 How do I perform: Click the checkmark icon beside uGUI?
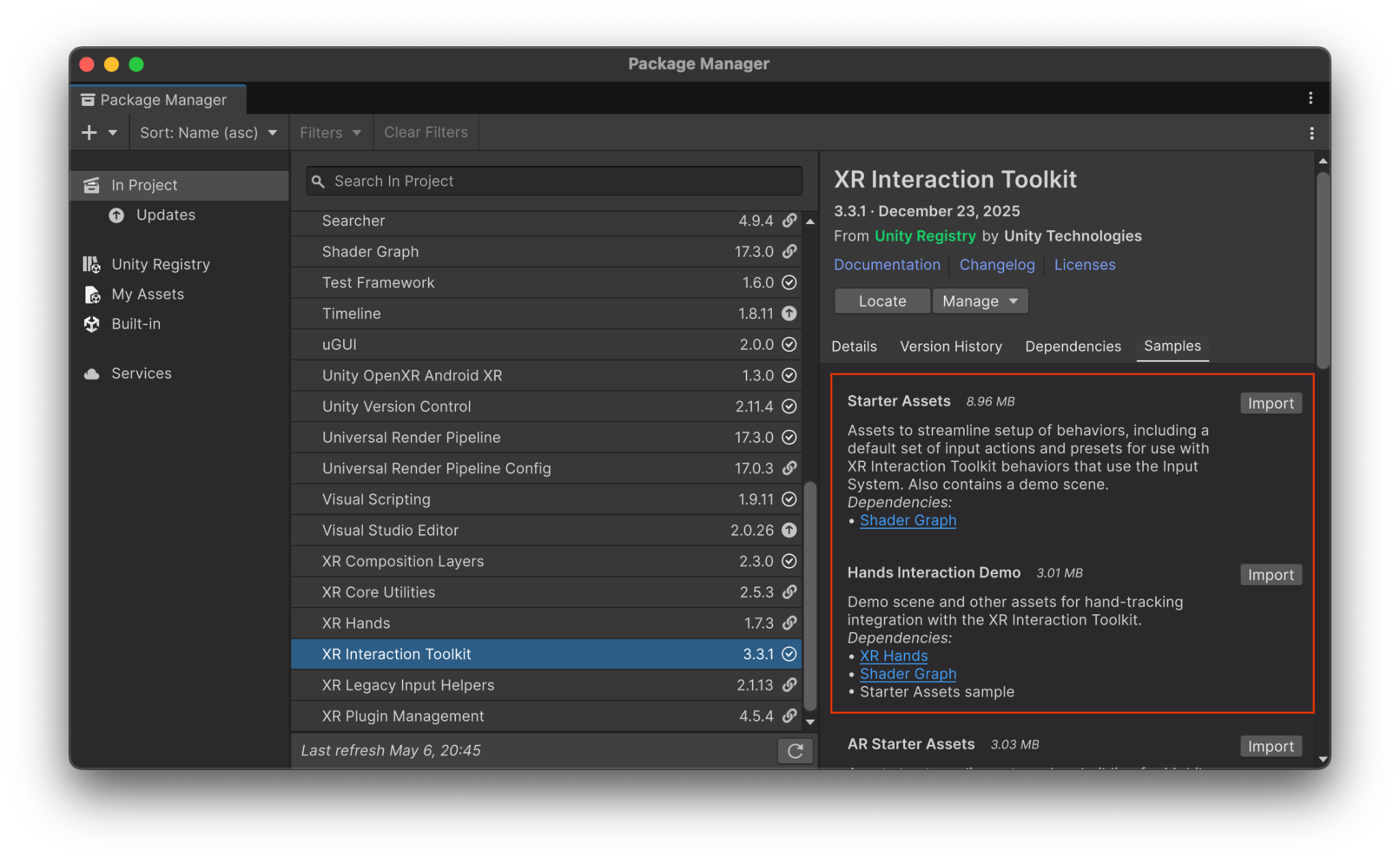click(790, 344)
